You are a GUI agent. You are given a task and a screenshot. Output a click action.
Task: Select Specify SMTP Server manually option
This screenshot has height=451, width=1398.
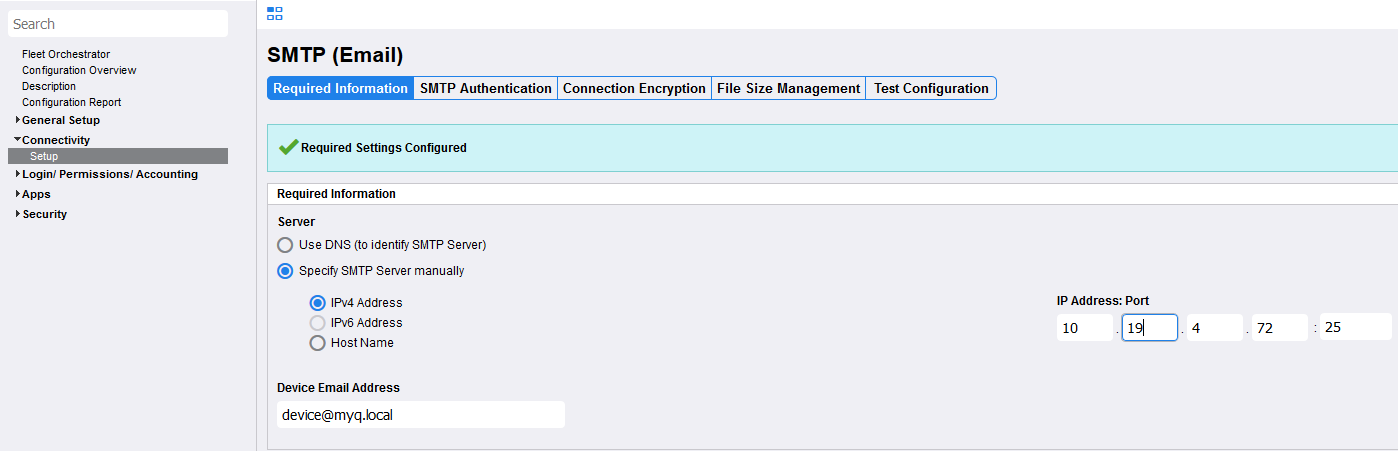[286, 271]
